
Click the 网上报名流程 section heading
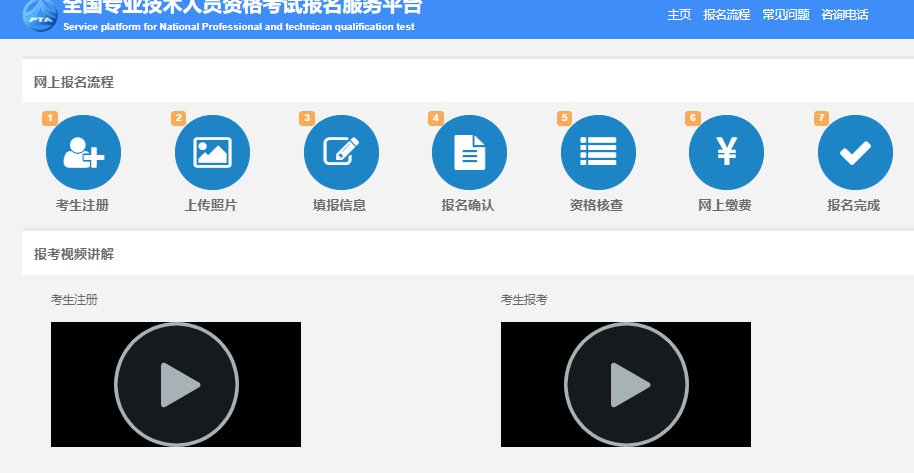(73, 82)
